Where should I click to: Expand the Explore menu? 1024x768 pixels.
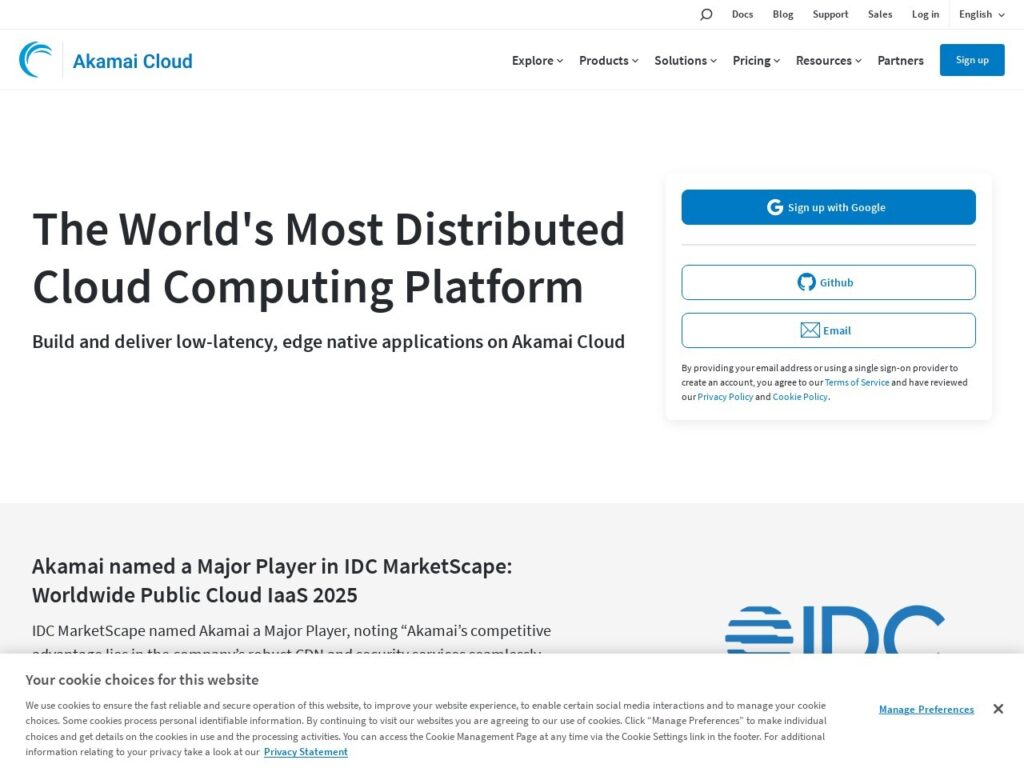pyautogui.click(x=537, y=61)
